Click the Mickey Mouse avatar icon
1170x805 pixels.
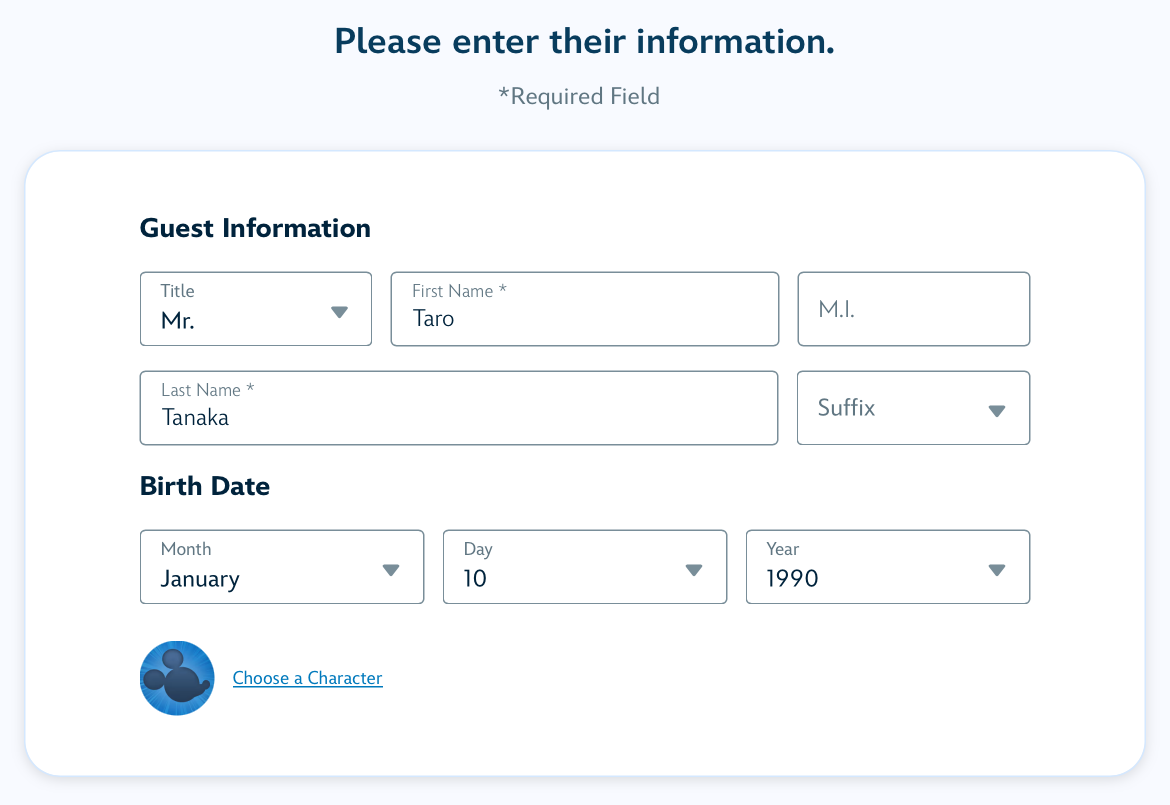tap(177, 678)
